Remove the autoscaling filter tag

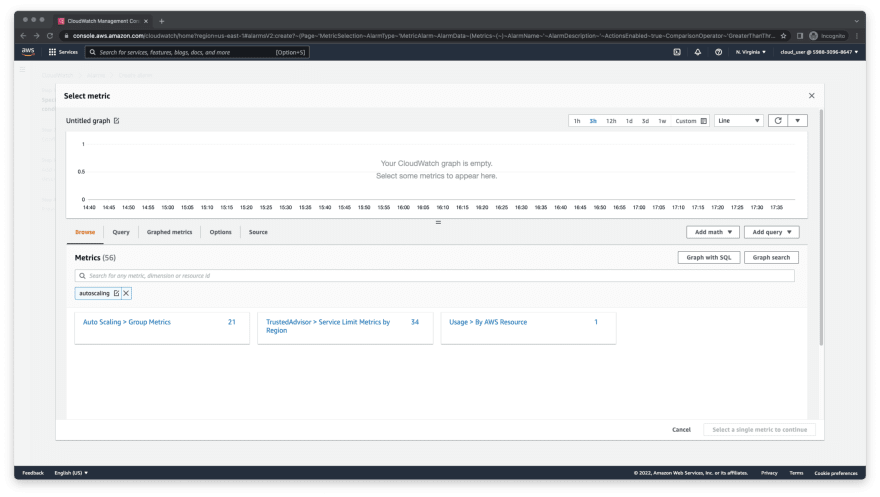126,293
